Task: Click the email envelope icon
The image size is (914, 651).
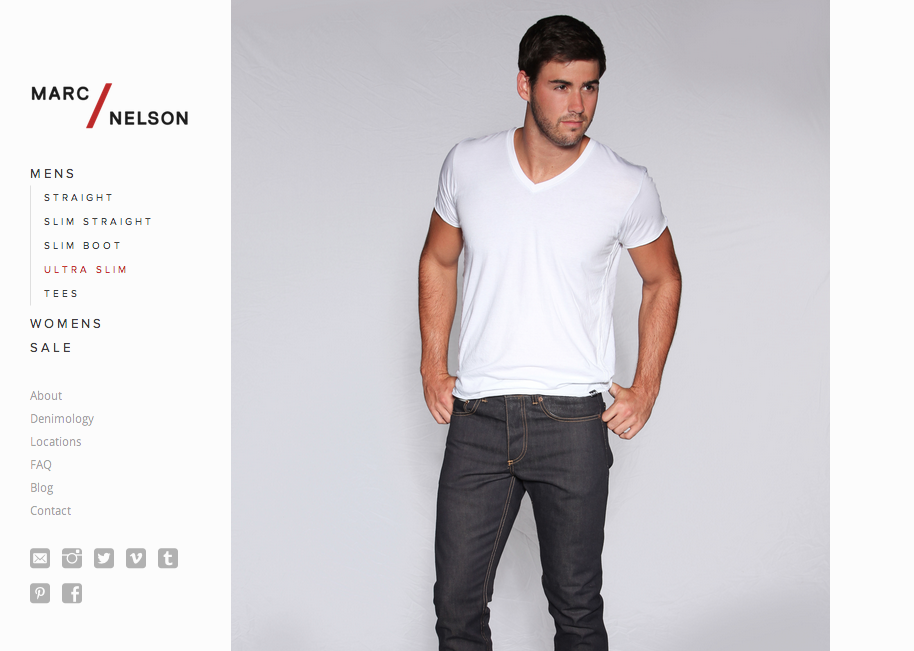Action: click(40, 558)
